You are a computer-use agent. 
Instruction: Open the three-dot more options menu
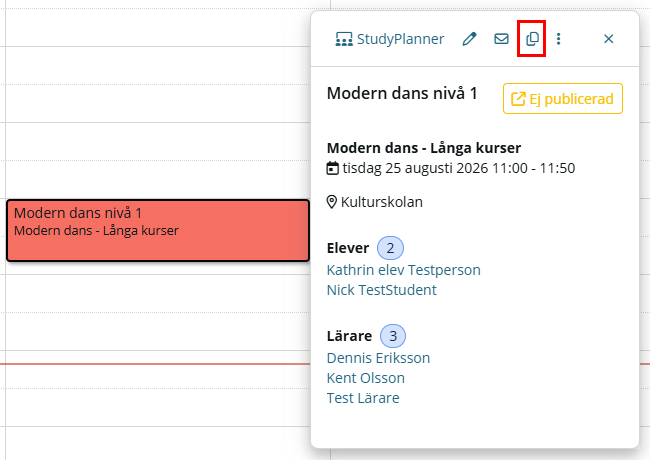point(558,39)
